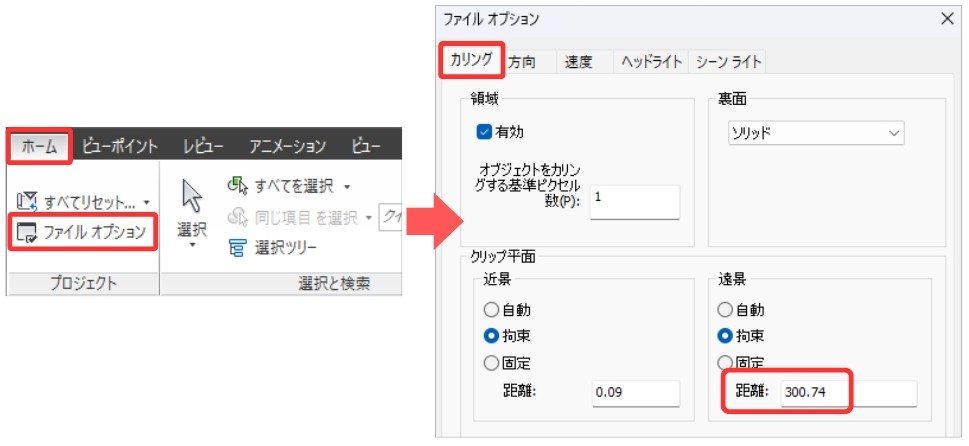This screenshot has width=969, height=446.
Task: Expand the dropdown under 選択 tool
Action: click(x=192, y=245)
